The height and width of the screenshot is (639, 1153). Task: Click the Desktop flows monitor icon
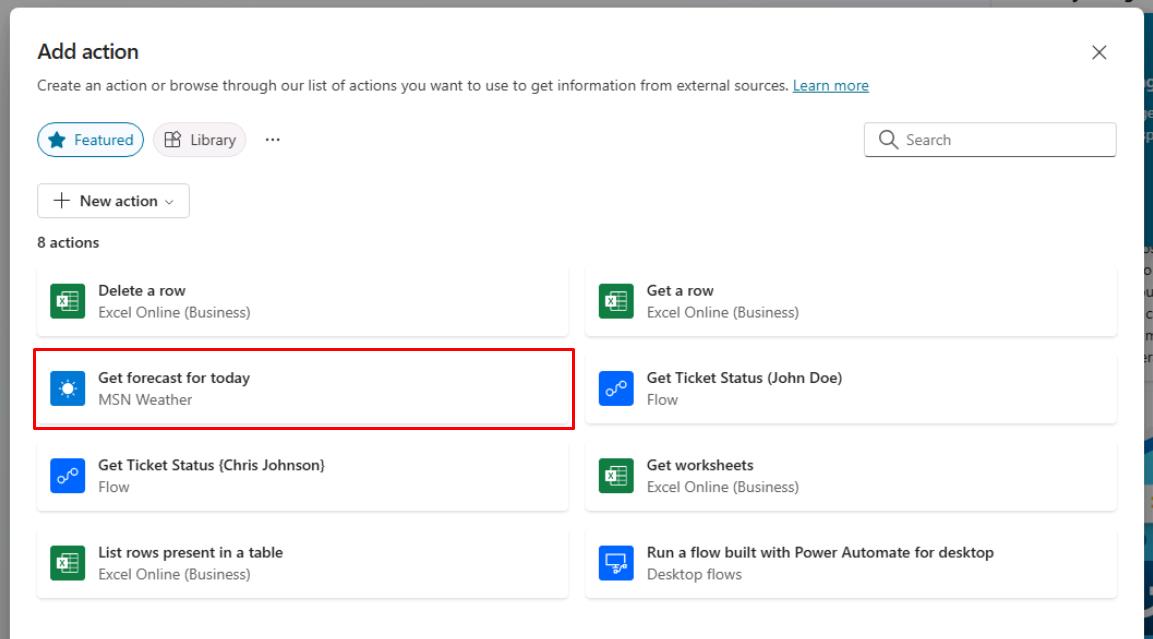[x=616, y=562]
